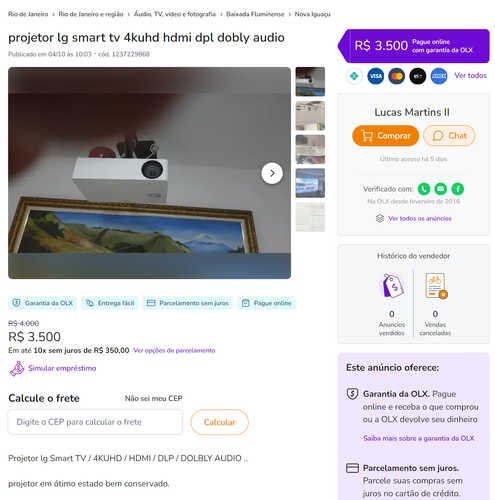495x500 pixels.
Task: Click the Facebook verification icon
Action: 458,189
